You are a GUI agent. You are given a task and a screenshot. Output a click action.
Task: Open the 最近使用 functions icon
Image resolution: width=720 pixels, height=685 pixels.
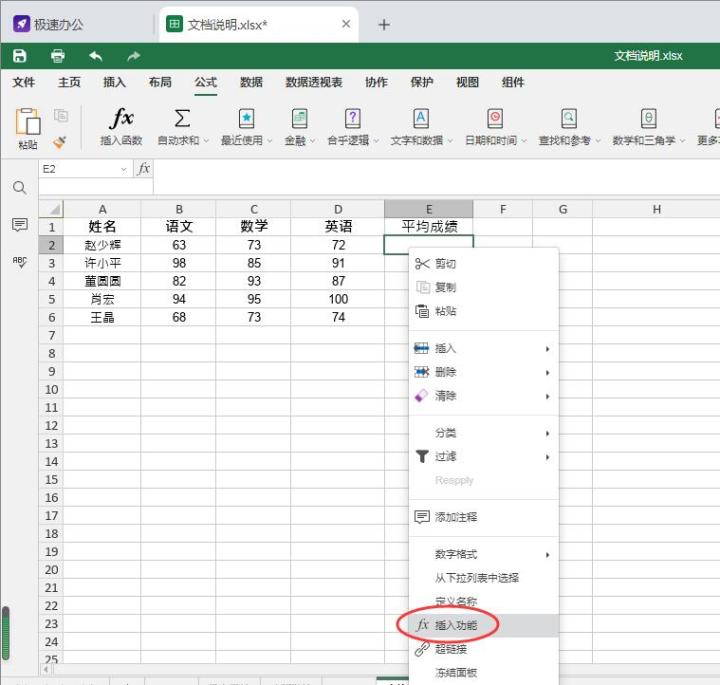coord(247,118)
